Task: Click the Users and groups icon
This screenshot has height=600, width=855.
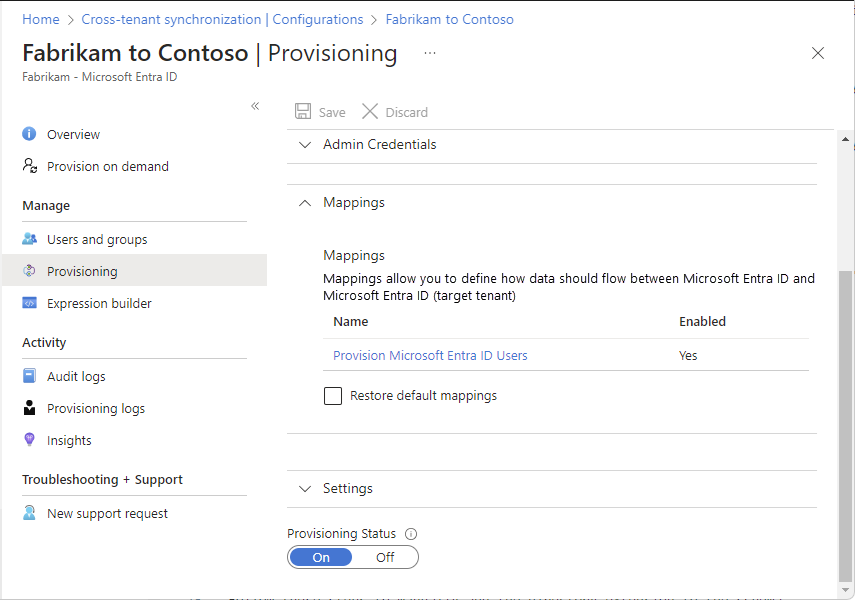Action: (x=29, y=239)
